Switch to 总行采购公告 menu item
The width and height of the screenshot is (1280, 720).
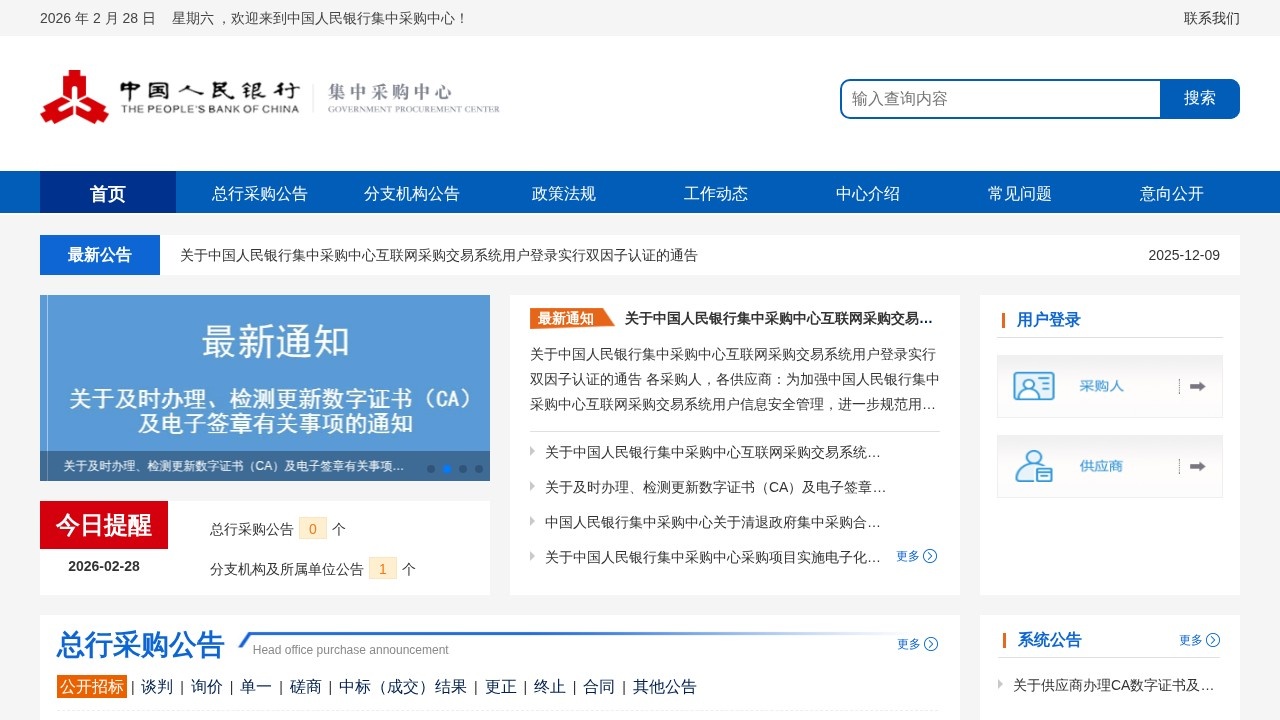259,193
